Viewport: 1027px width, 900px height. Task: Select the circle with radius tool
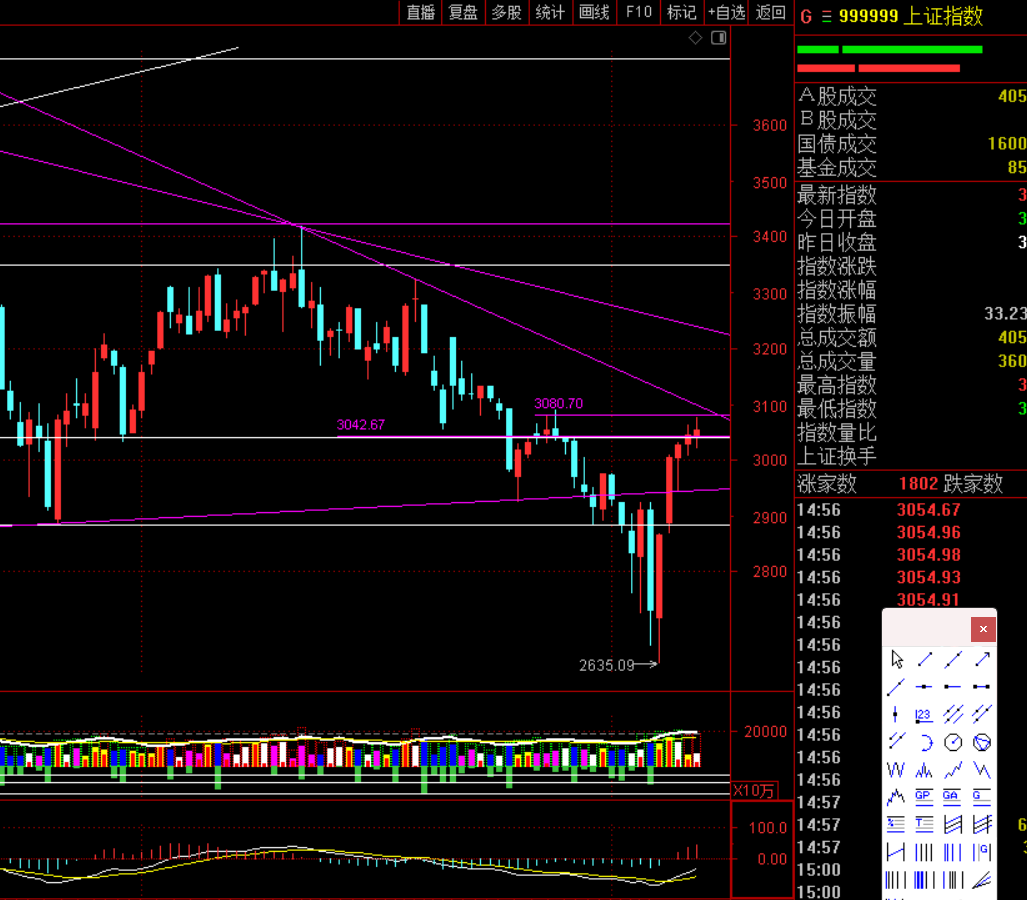tap(953, 742)
